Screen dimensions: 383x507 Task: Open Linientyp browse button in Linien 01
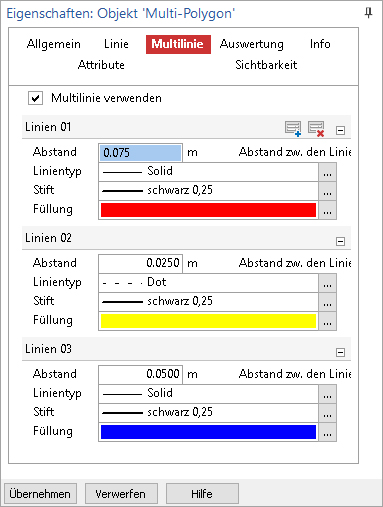(327, 172)
